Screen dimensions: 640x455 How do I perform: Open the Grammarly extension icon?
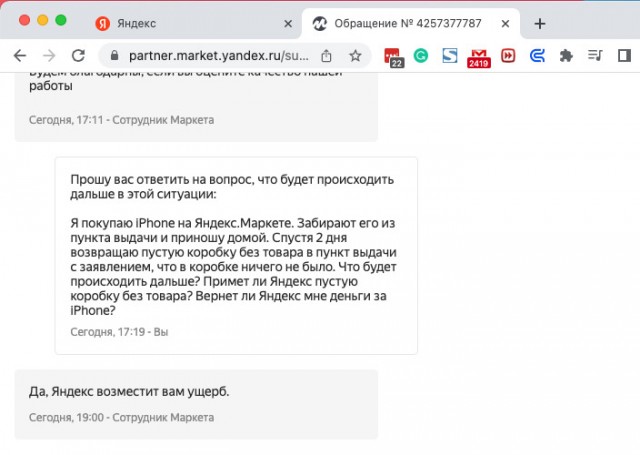(x=421, y=56)
